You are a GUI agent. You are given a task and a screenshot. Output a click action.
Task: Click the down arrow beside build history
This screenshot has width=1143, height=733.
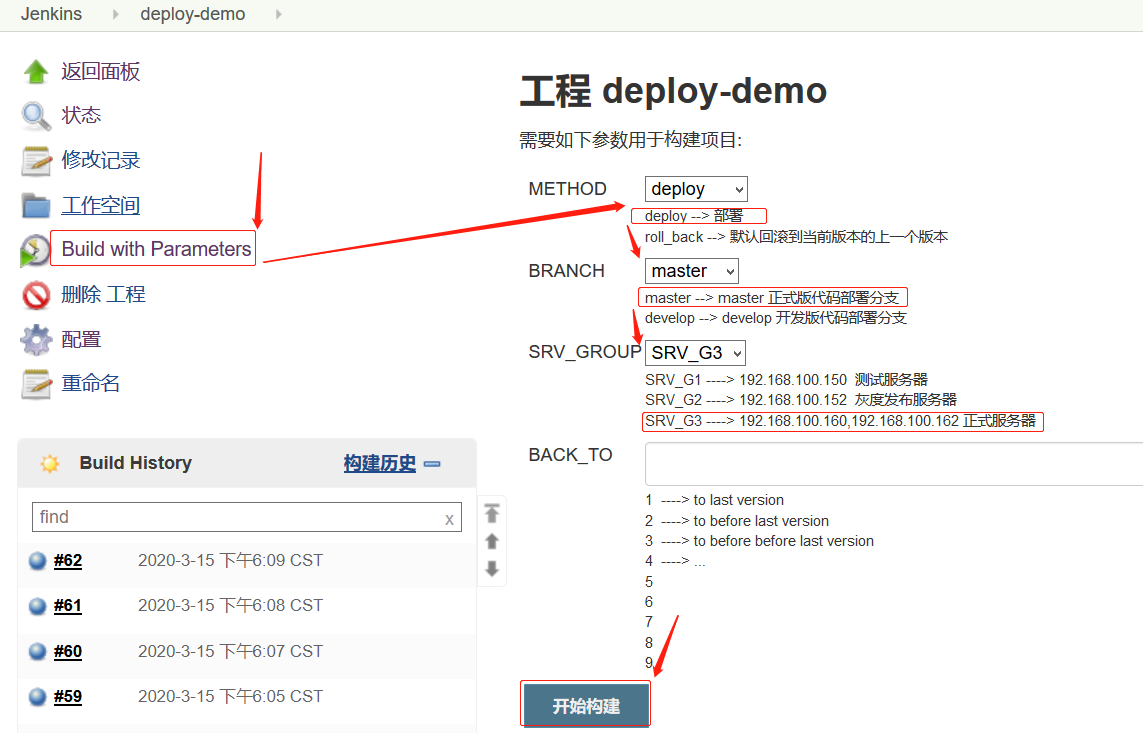pyautogui.click(x=492, y=568)
